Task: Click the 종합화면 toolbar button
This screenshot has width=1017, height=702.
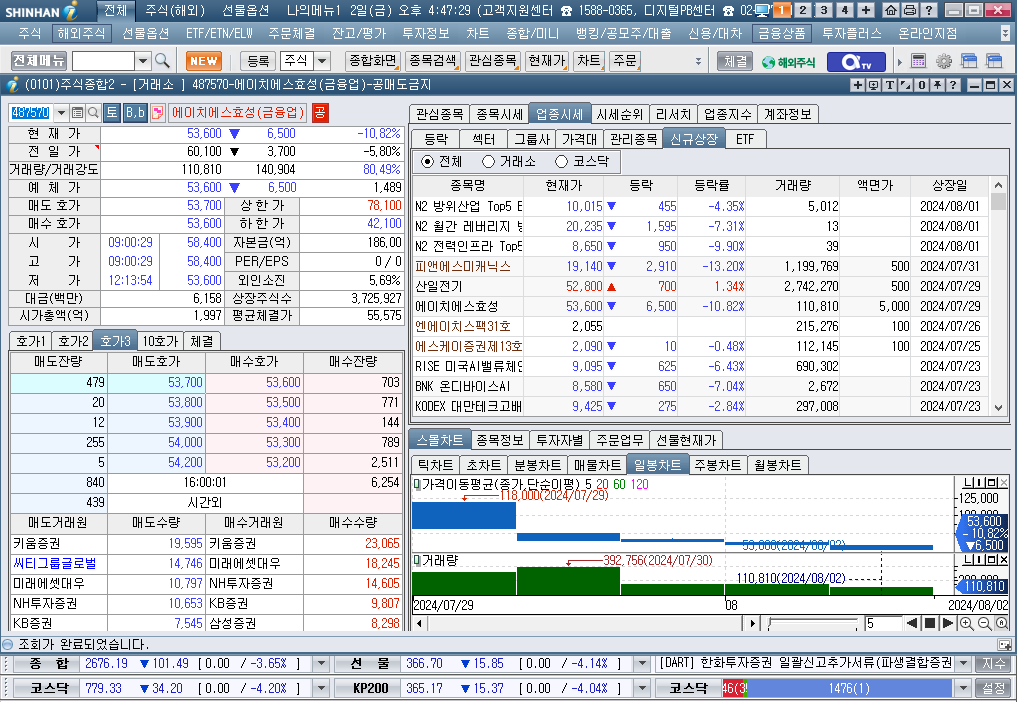Action: tap(372, 61)
